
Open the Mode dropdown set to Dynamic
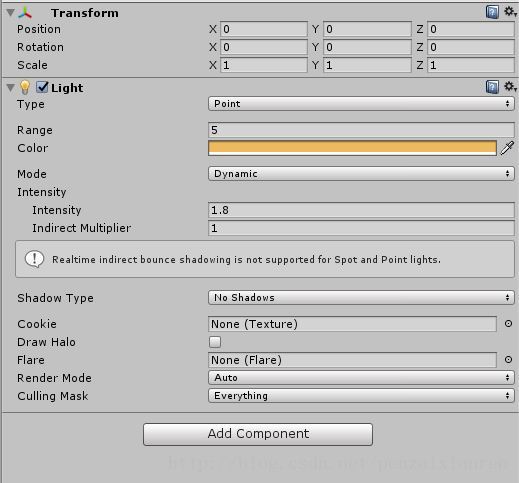coord(361,174)
